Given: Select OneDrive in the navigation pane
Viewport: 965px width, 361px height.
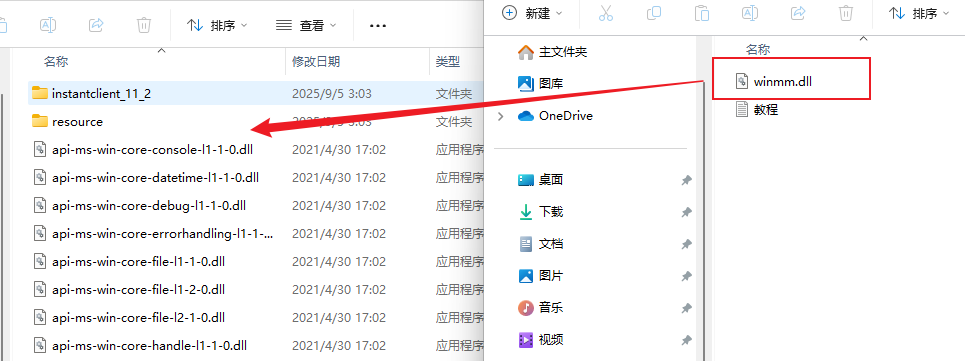Looking at the screenshot, I should [x=555, y=116].
